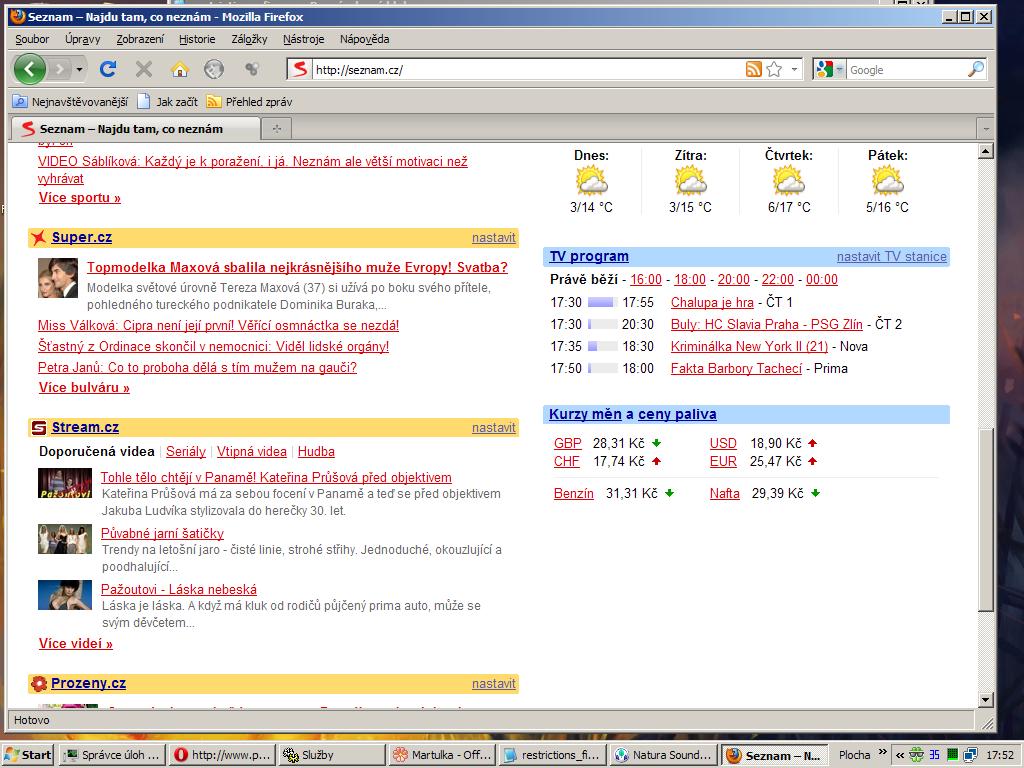Screen dimensions: 1024x768
Task: Switch to the Seriály video category
Action: [186, 451]
